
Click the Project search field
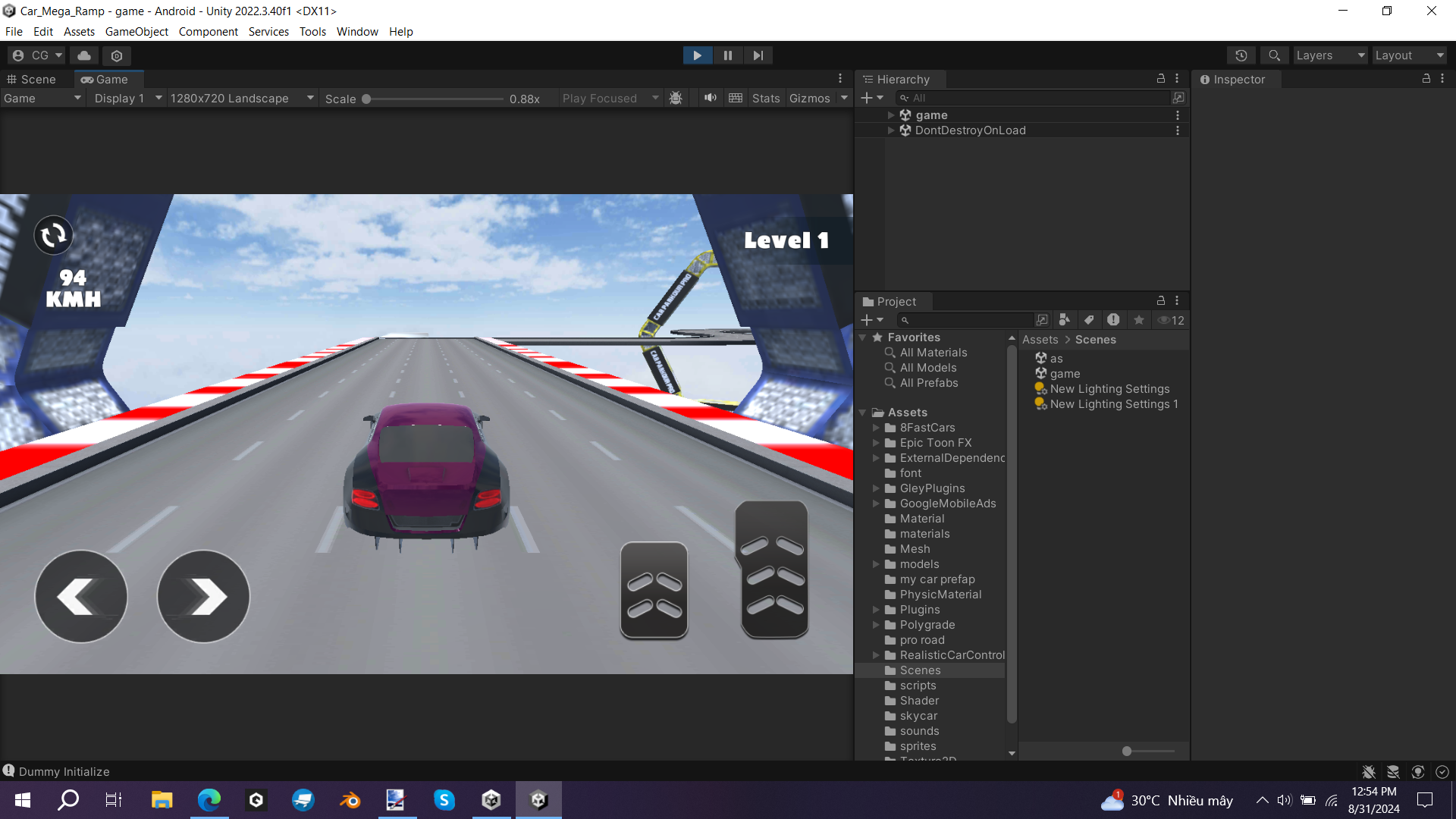965,320
